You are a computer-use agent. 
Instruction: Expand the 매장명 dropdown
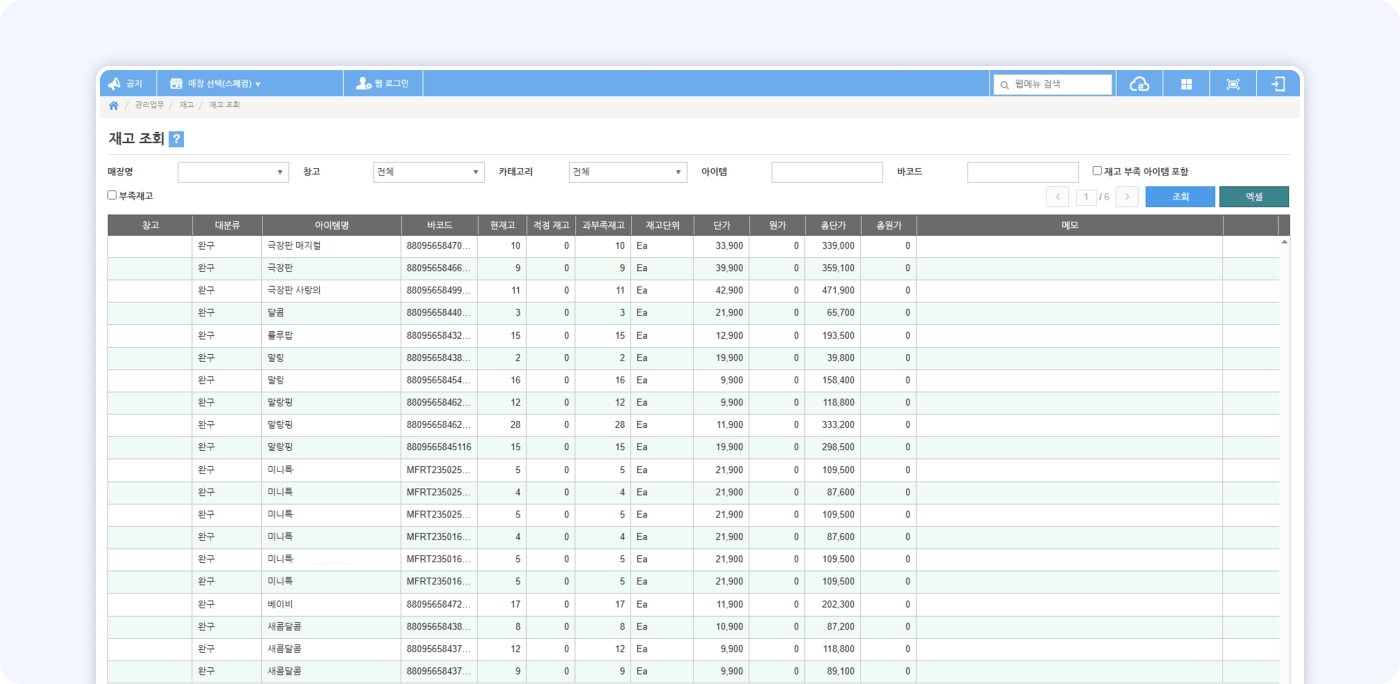click(233, 172)
